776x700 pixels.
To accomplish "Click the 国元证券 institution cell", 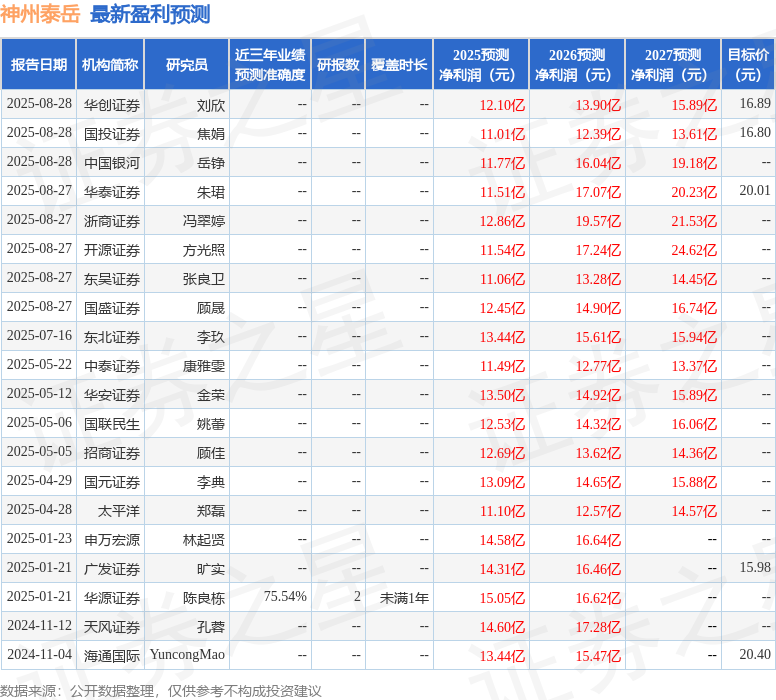I will tap(112, 482).
